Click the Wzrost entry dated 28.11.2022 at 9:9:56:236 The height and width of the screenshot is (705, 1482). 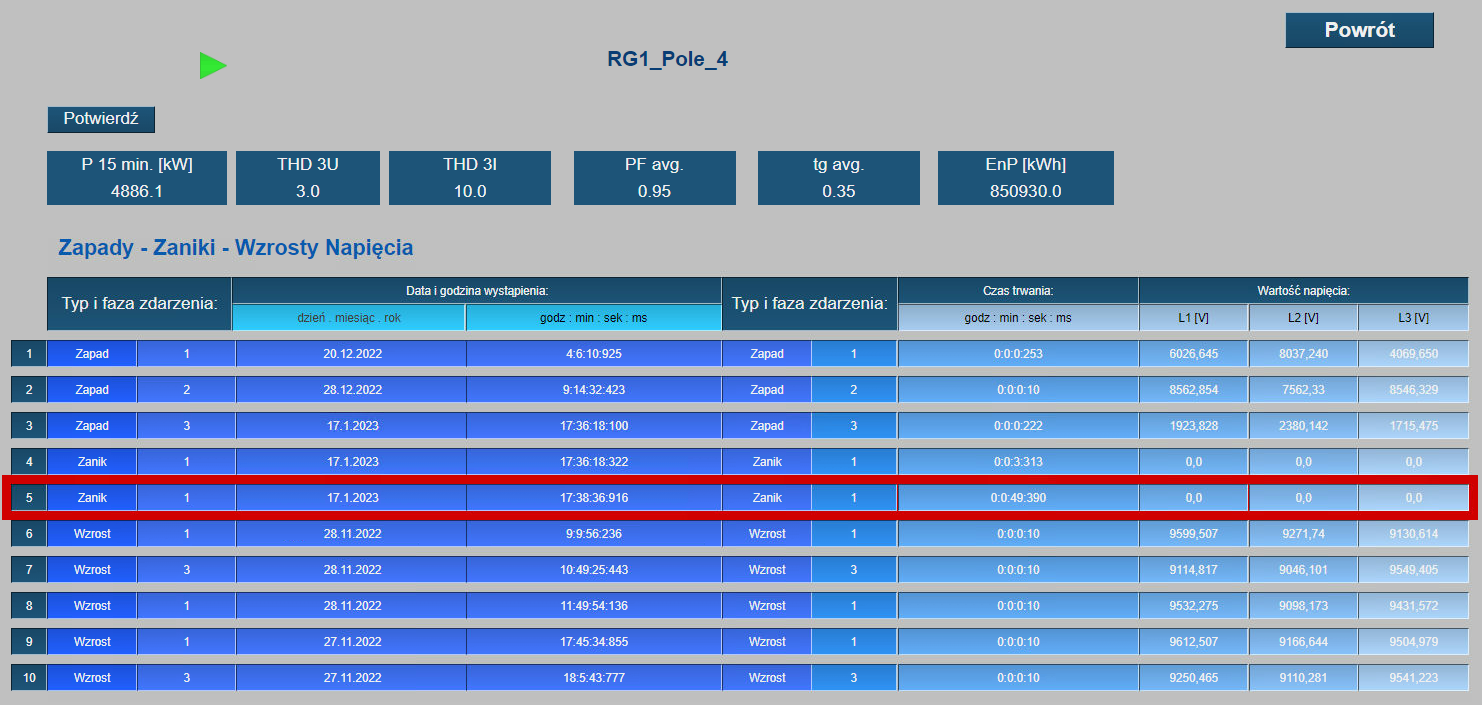click(x=91, y=533)
